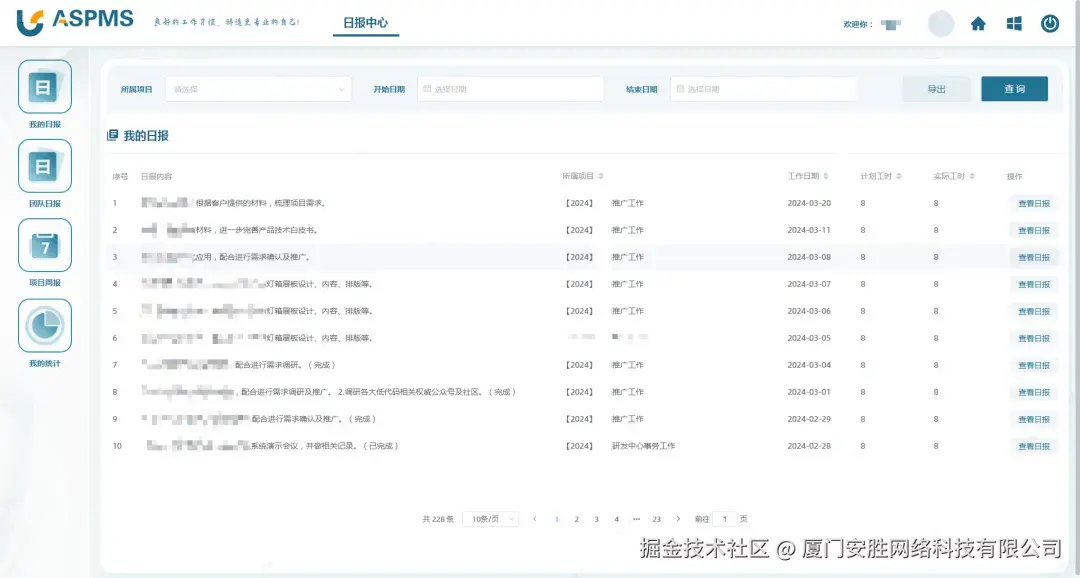Select the 团队日报 sidebar icon

click(x=44, y=167)
